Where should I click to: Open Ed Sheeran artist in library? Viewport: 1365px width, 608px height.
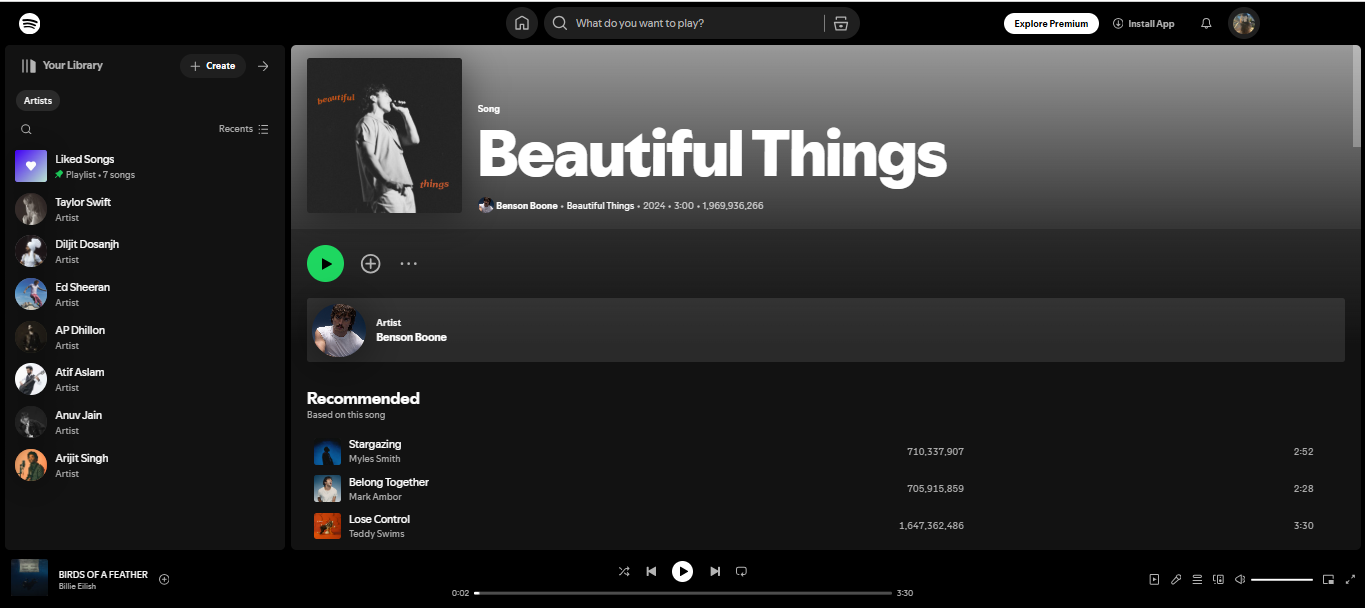pyautogui.click(x=145, y=294)
